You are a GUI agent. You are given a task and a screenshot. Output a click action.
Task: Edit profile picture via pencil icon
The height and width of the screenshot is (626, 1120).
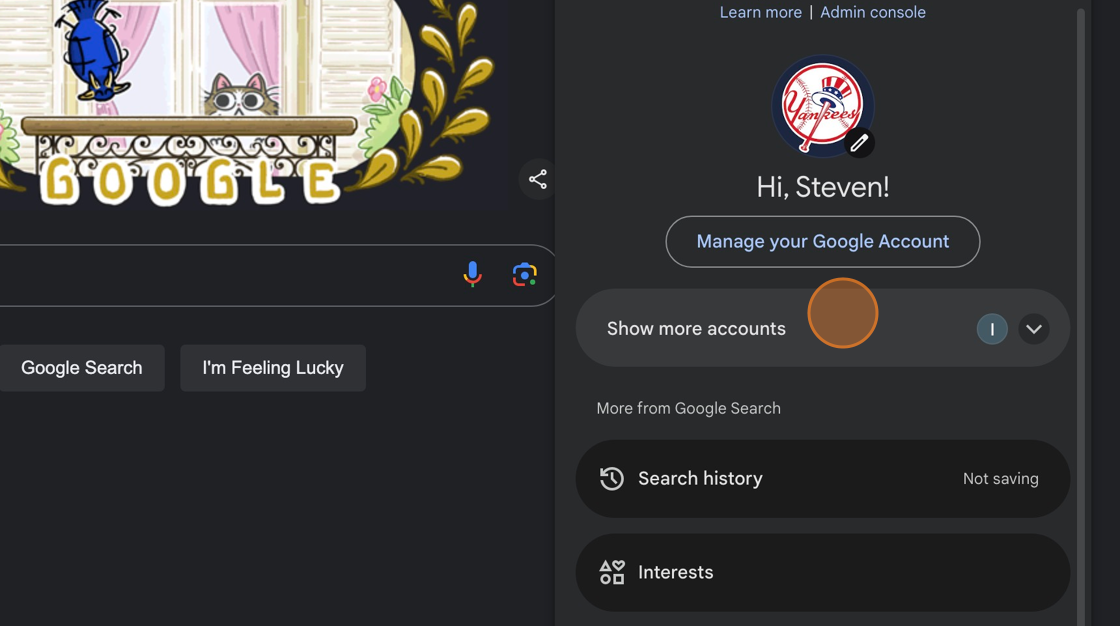(x=859, y=143)
